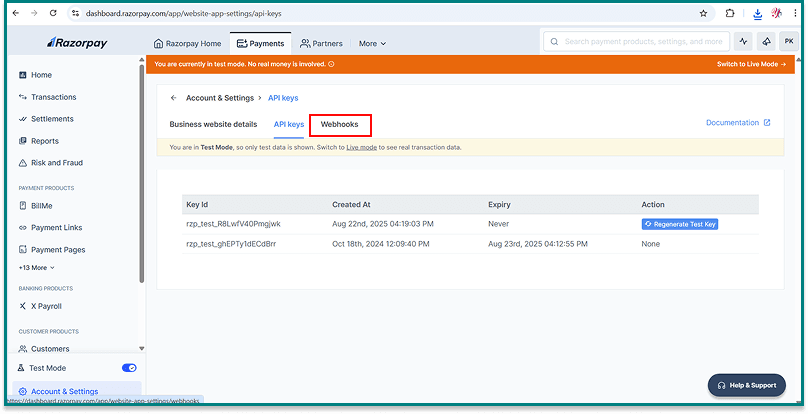Bookmark this page with the star icon
The width and height of the screenshot is (808, 414).
pos(703,13)
